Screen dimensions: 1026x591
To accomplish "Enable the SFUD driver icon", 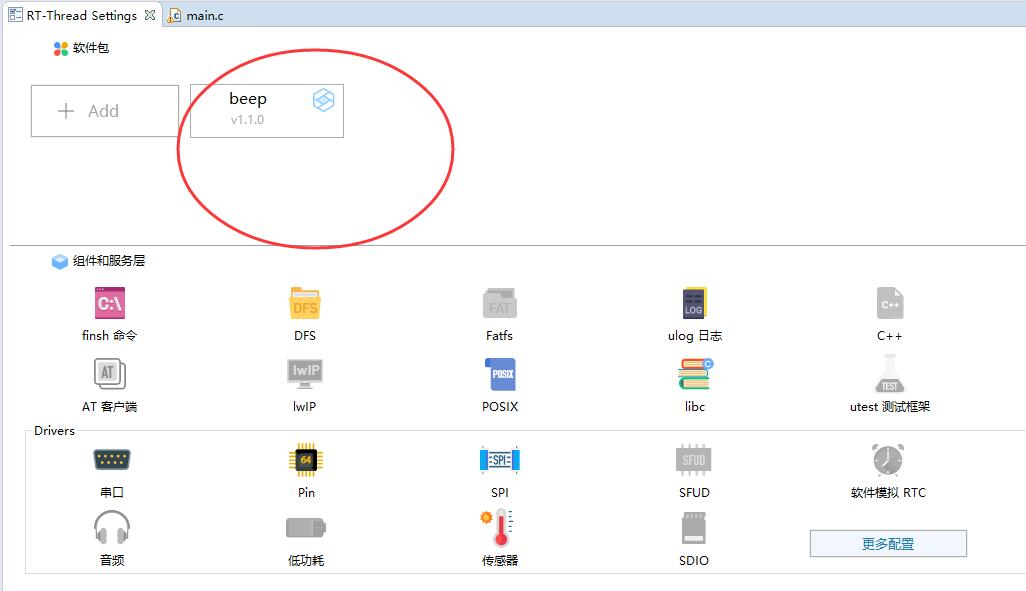I will tap(694, 459).
